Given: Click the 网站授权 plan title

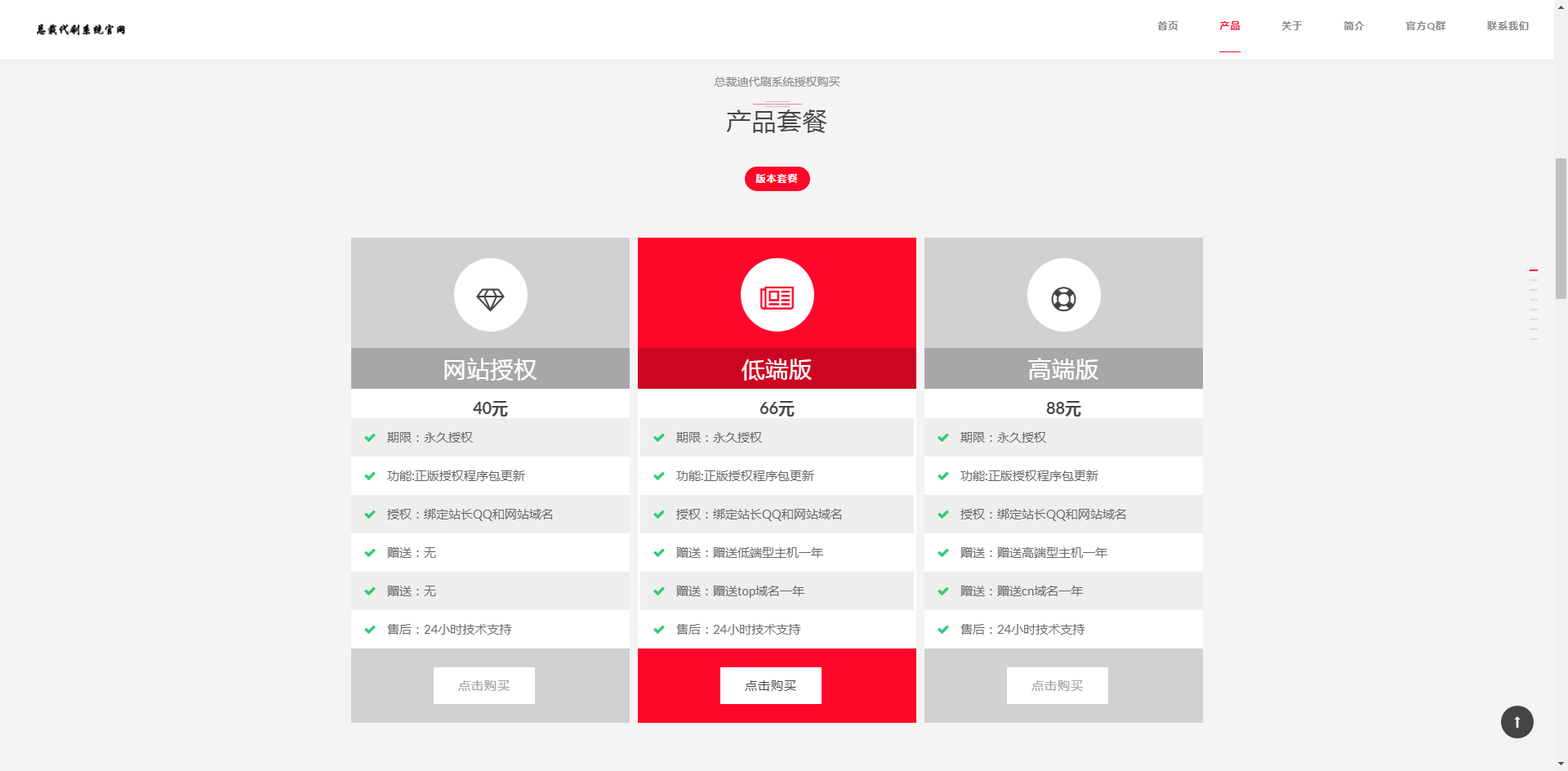Looking at the screenshot, I should pos(490,370).
